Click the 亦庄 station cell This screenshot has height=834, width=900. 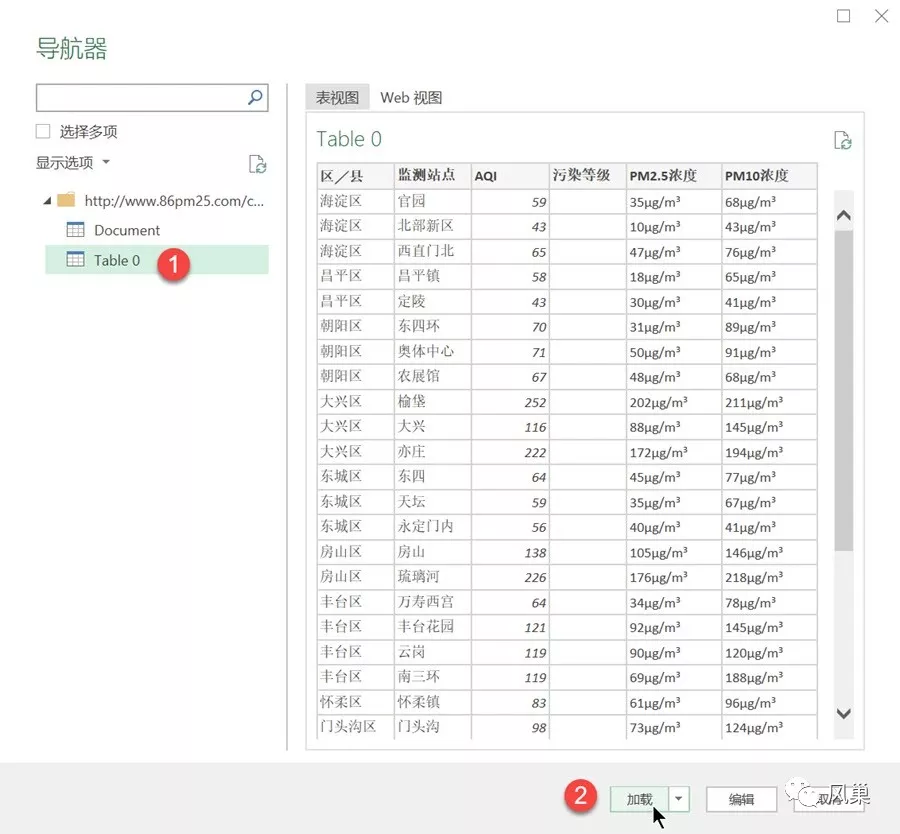(x=432, y=452)
